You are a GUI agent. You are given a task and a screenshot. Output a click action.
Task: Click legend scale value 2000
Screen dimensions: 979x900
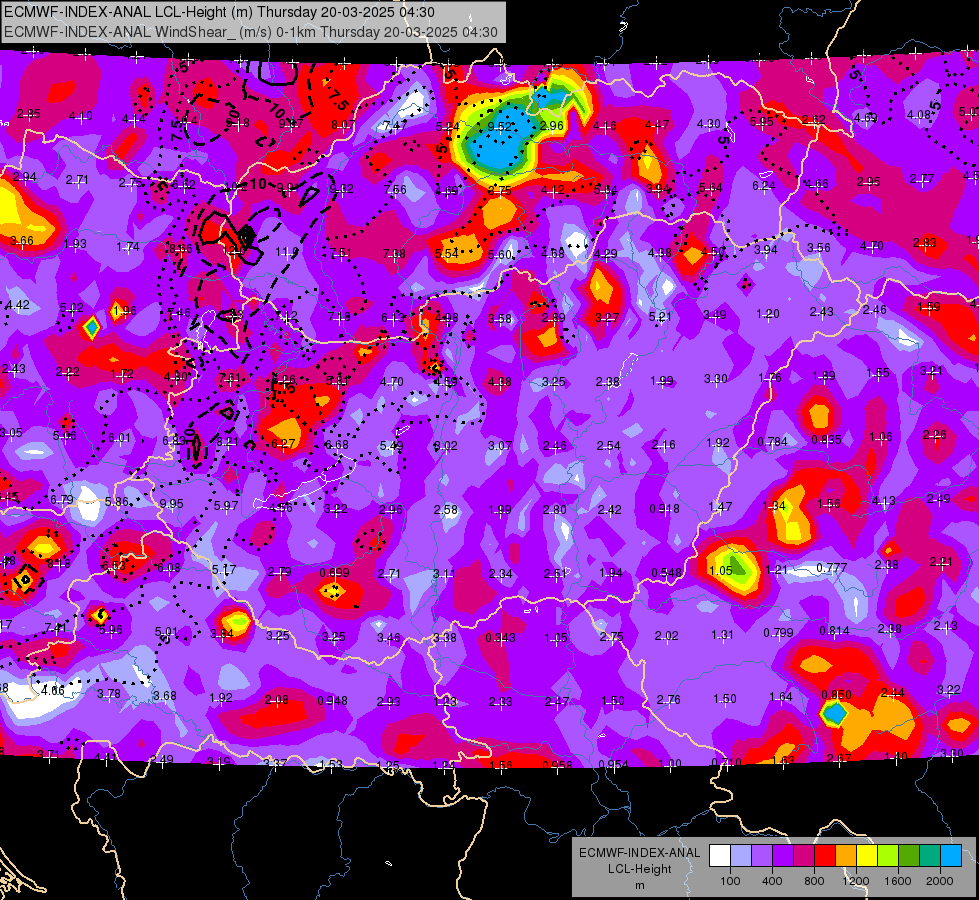click(x=940, y=881)
